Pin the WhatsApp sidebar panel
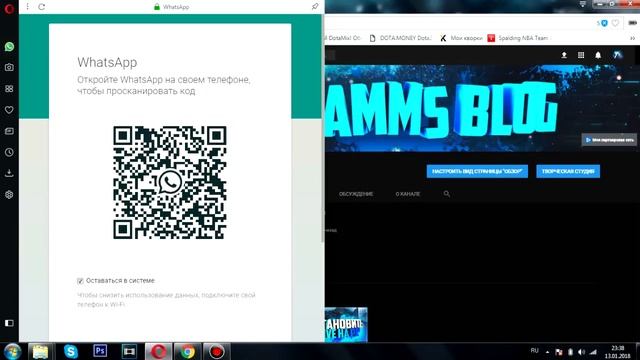The width and height of the screenshot is (640, 360). (x=315, y=7)
